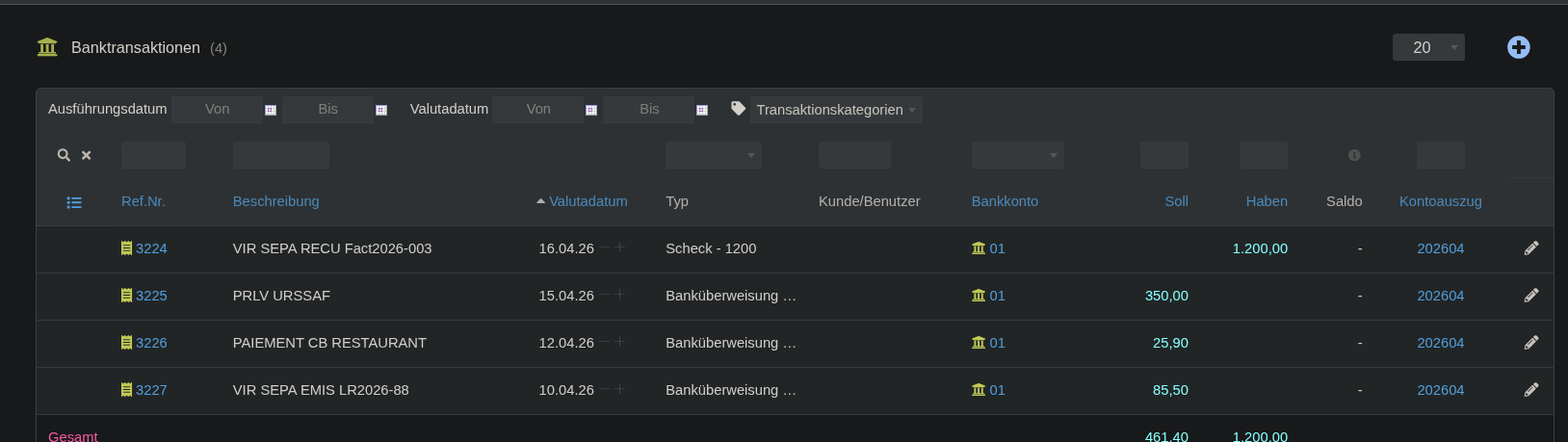
Task: Click edit pencil for transaction 3224
Action: pyautogui.click(x=1531, y=248)
